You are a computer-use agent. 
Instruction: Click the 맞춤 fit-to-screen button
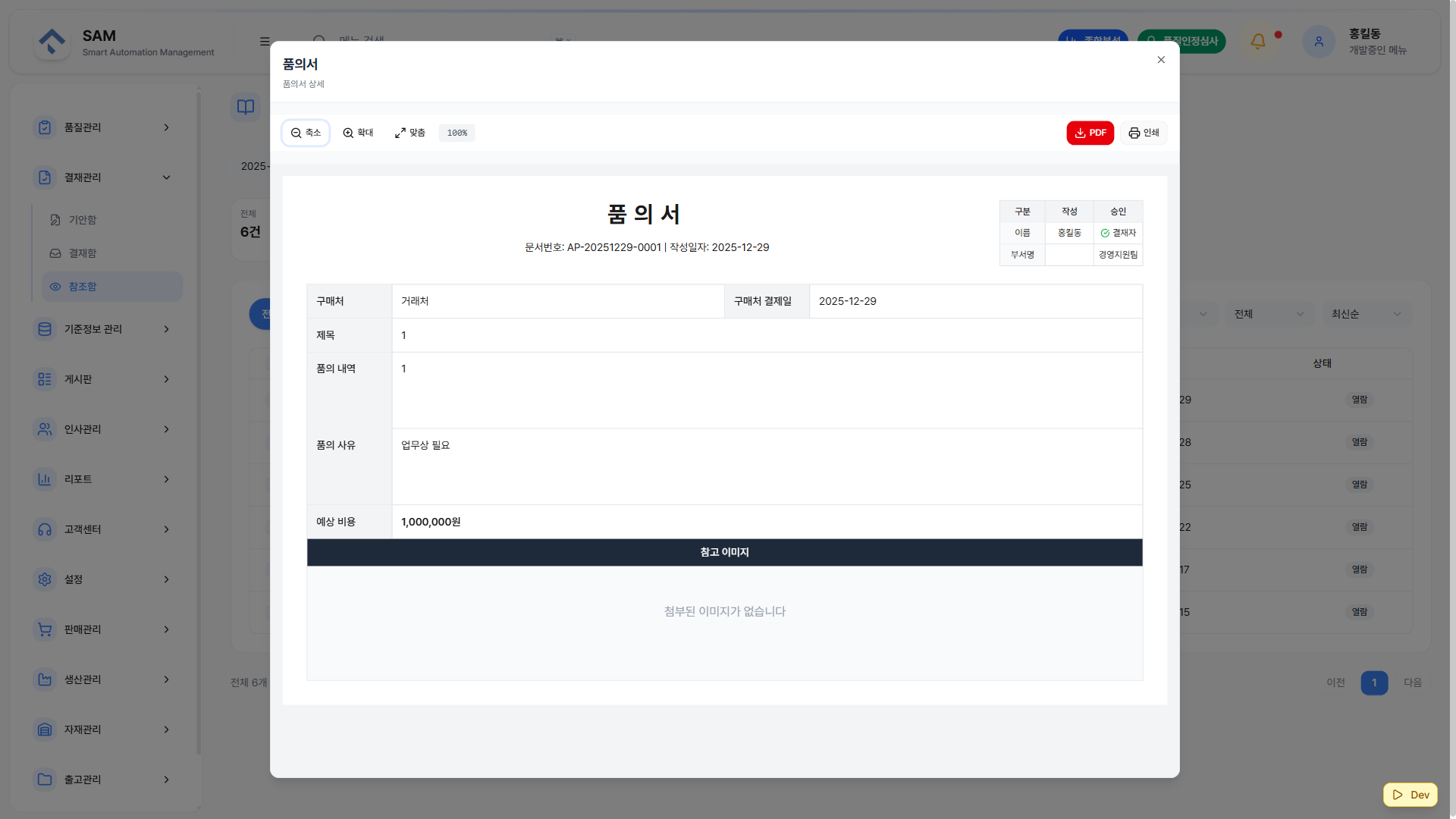[x=409, y=133]
